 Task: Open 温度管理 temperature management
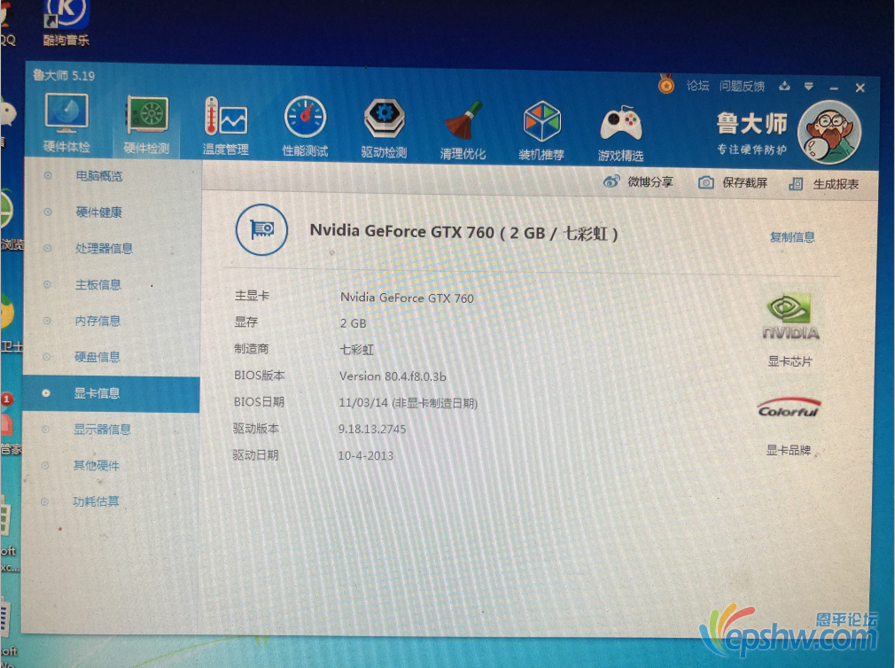click(225, 126)
